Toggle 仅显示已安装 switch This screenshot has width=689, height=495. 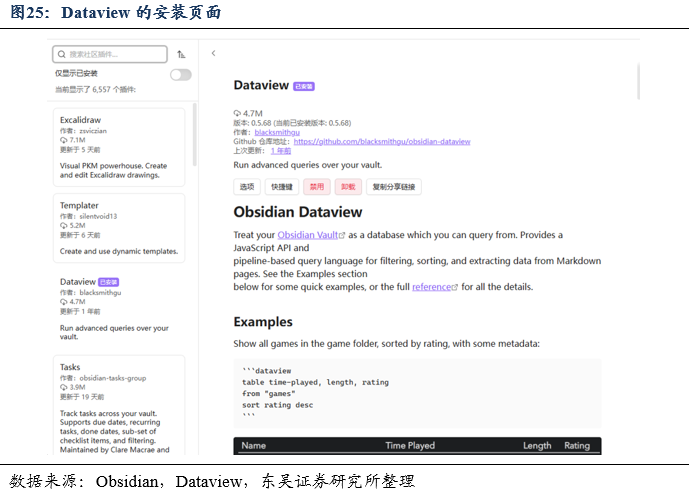[181, 75]
